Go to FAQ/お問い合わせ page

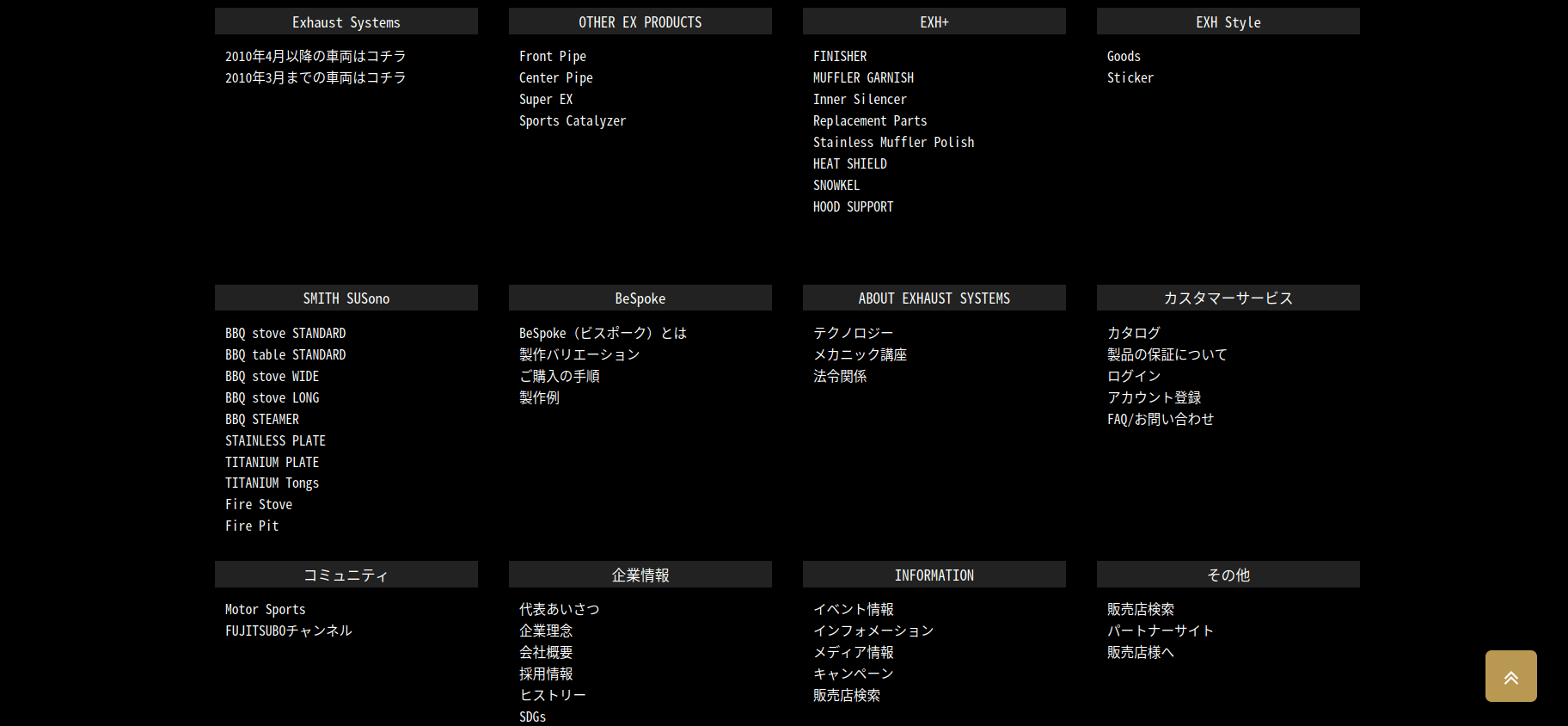[1160, 420]
